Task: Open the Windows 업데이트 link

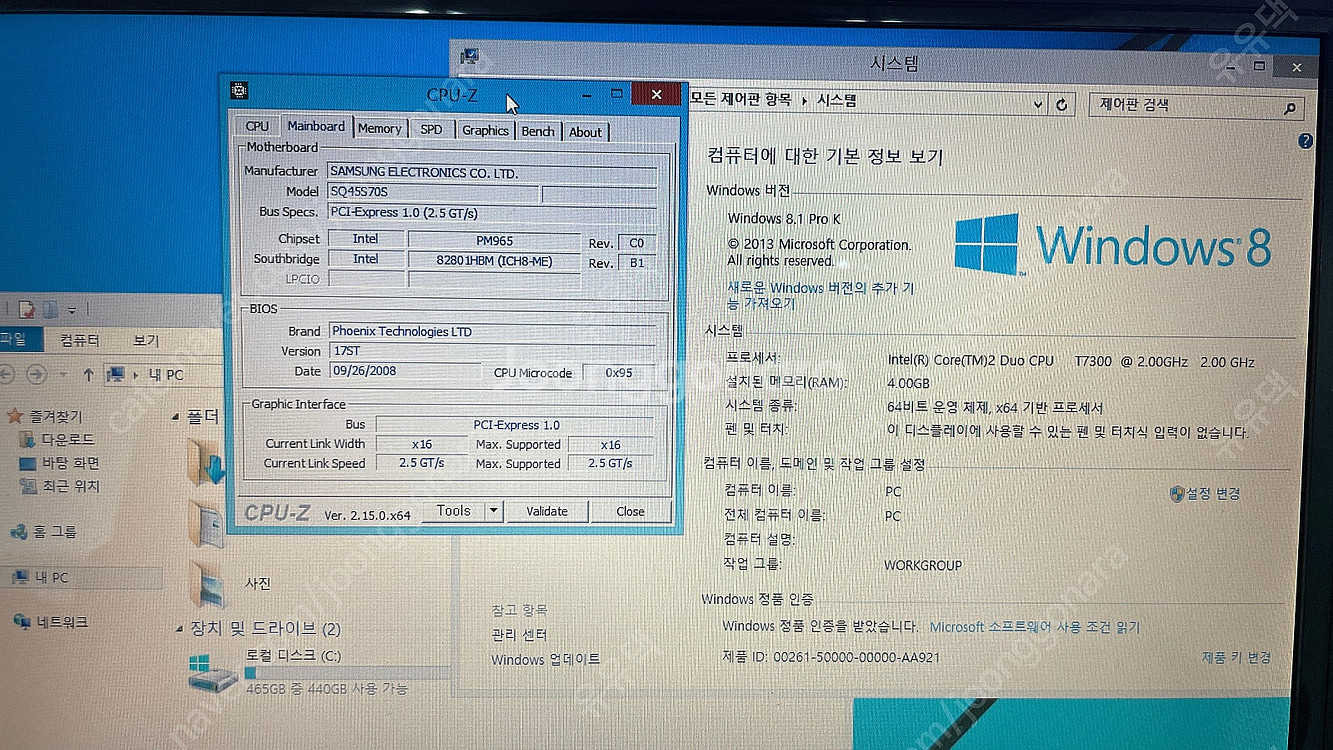Action: [x=546, y=660]
